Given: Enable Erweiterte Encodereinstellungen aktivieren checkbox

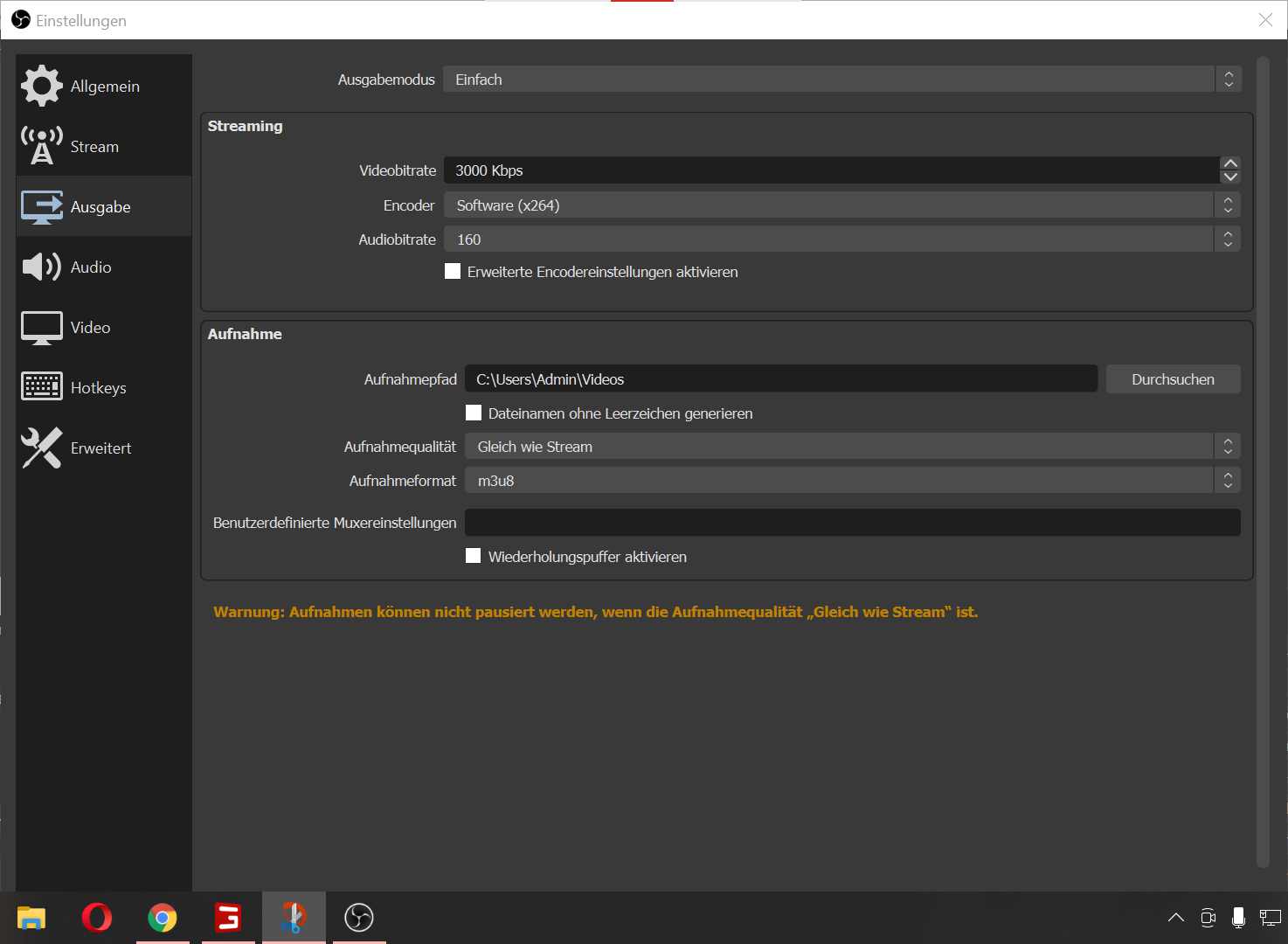Looking at the screenshot, I should [x=453, y=272].
